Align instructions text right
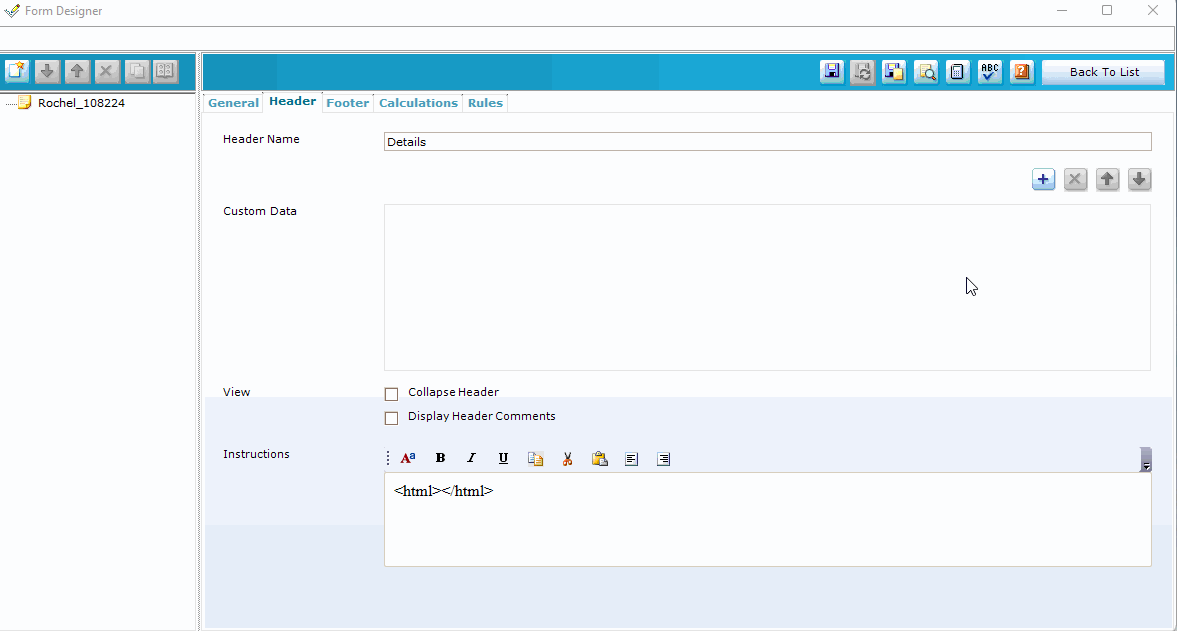The height and width of the screenshot is (631, 1177). [664, 458]
